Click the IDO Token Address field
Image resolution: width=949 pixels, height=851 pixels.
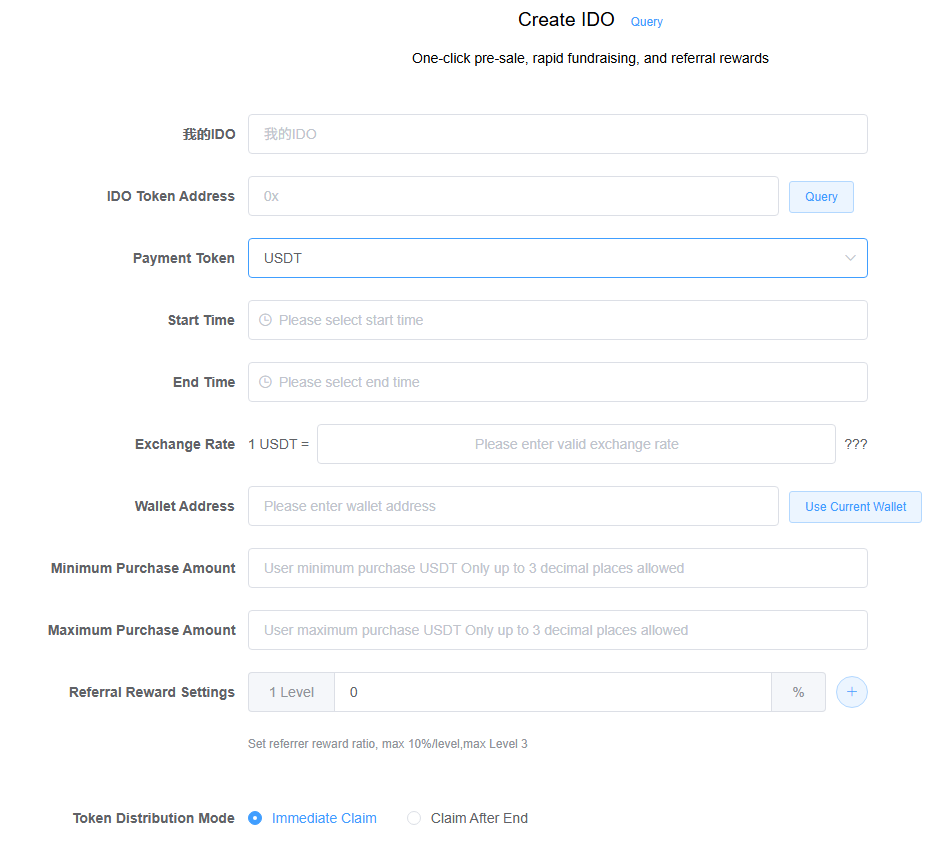[x=513, y=196]
